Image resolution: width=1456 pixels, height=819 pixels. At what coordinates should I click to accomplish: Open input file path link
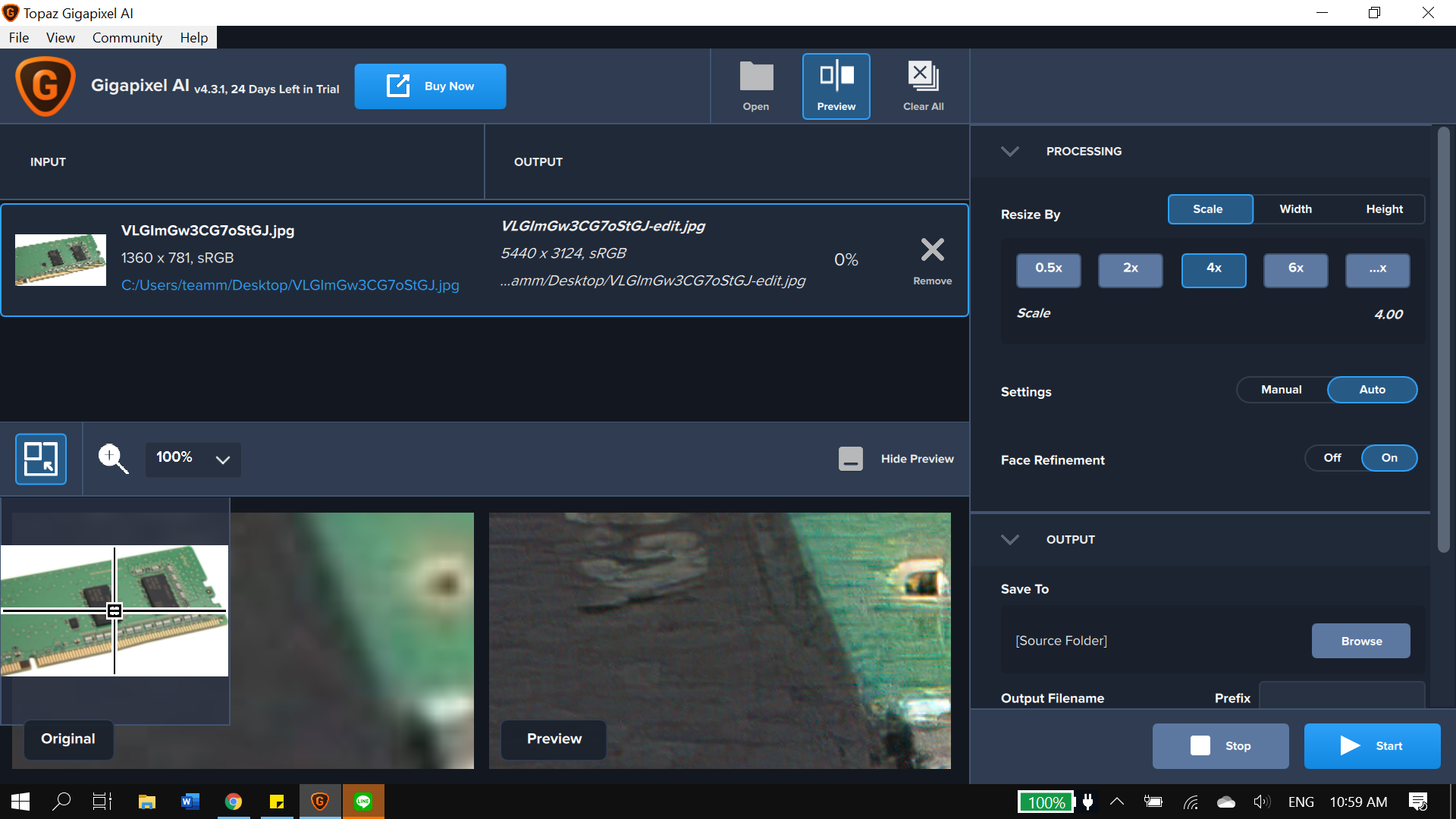tap(290, 285)
